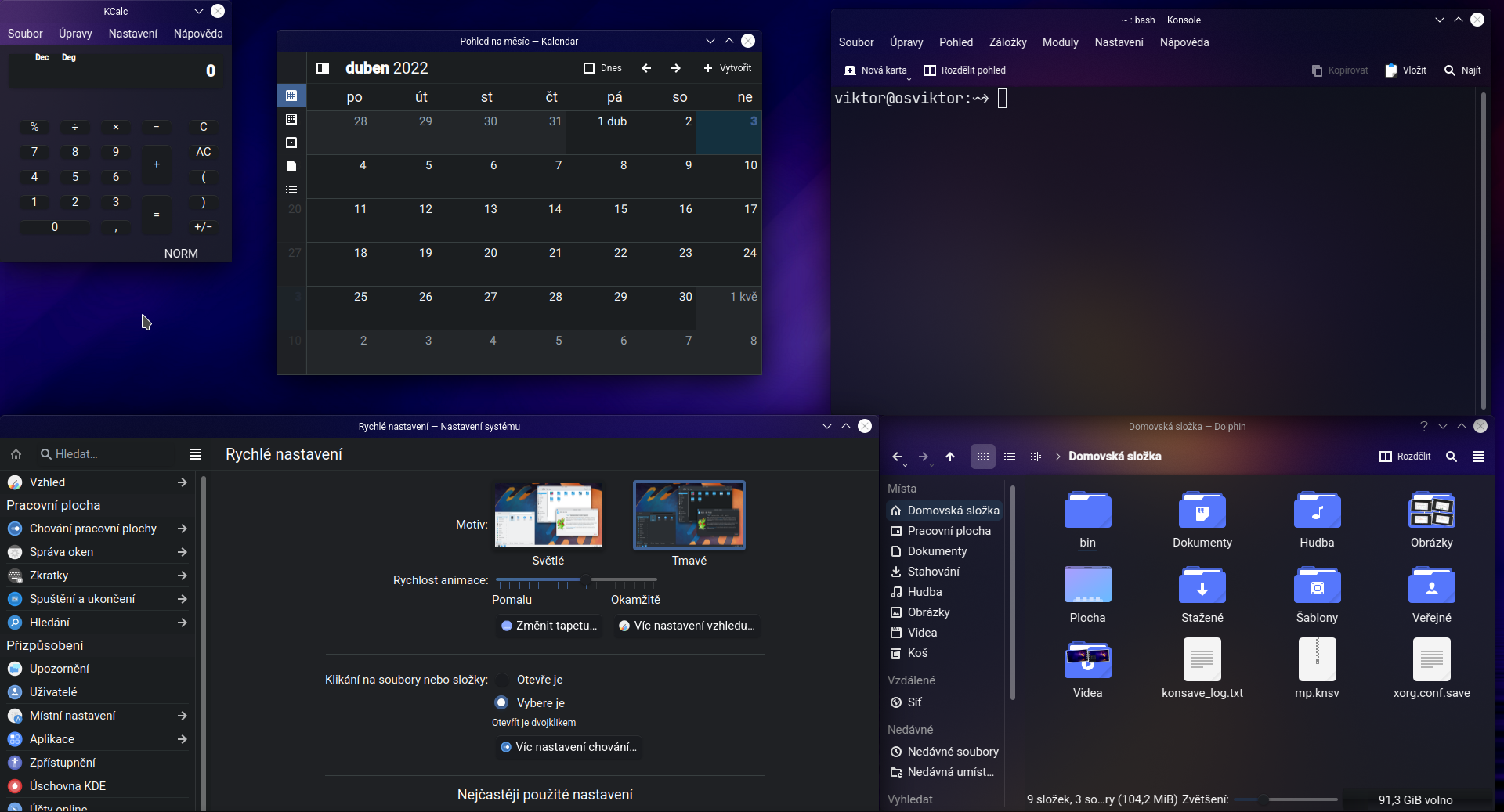The image size is (1504, 812).
Task: Open search in Dolphin toolbar
Action: [x=1452, y=457]
